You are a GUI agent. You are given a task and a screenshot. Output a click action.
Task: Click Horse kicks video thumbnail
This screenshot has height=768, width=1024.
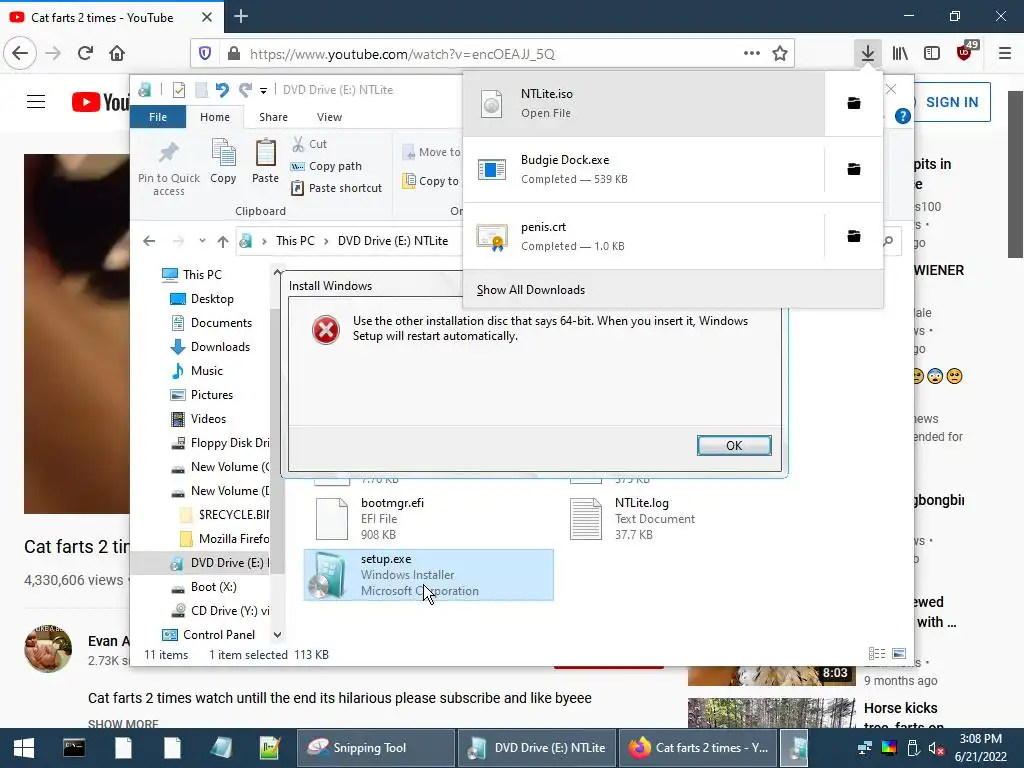771,713
